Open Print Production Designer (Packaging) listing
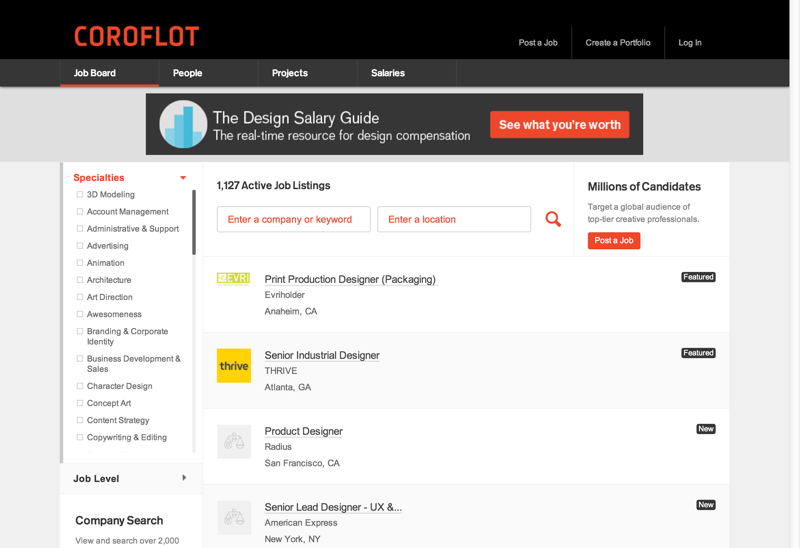800x548 pixels. pyautogui.click(x=350, y=280)
